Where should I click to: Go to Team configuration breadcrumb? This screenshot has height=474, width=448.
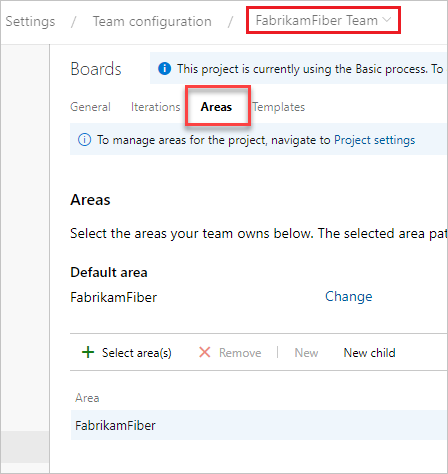pos(152,21)
